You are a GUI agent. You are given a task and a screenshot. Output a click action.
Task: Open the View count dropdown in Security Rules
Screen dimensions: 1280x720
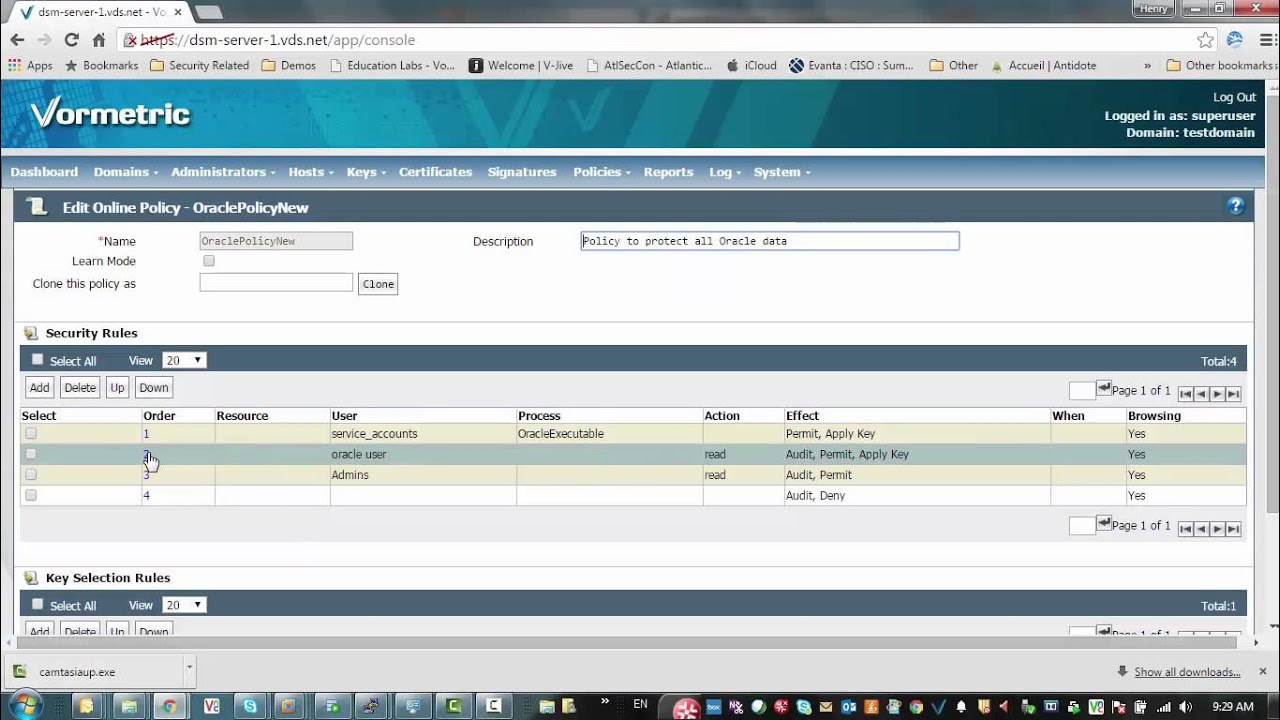pyautogui.click(x=184, y=360)
